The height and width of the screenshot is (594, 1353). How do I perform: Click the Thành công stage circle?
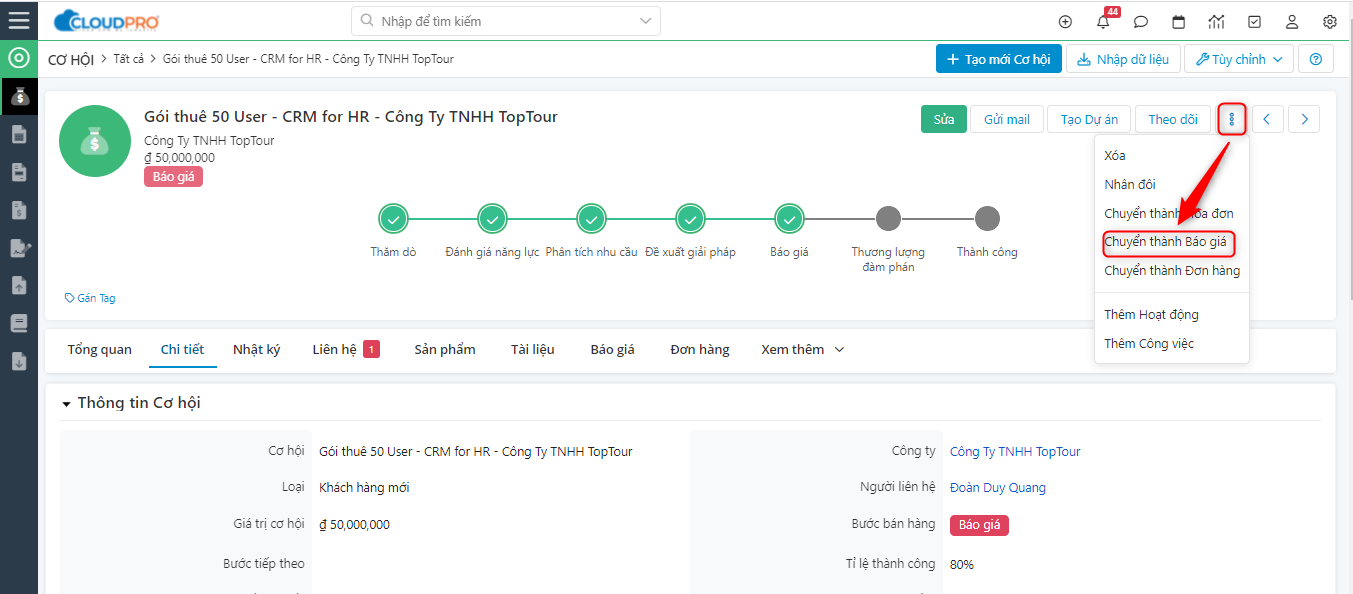point(987,218)
